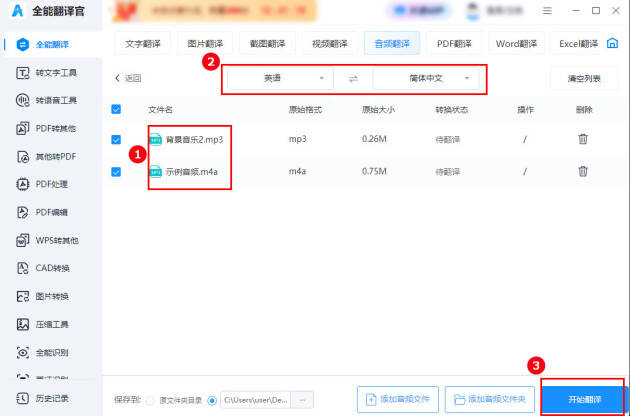The width and height of the screenshot is (630, 416).
Task: Click the 0.26M size cell
Action: click(x=374, y=139)
